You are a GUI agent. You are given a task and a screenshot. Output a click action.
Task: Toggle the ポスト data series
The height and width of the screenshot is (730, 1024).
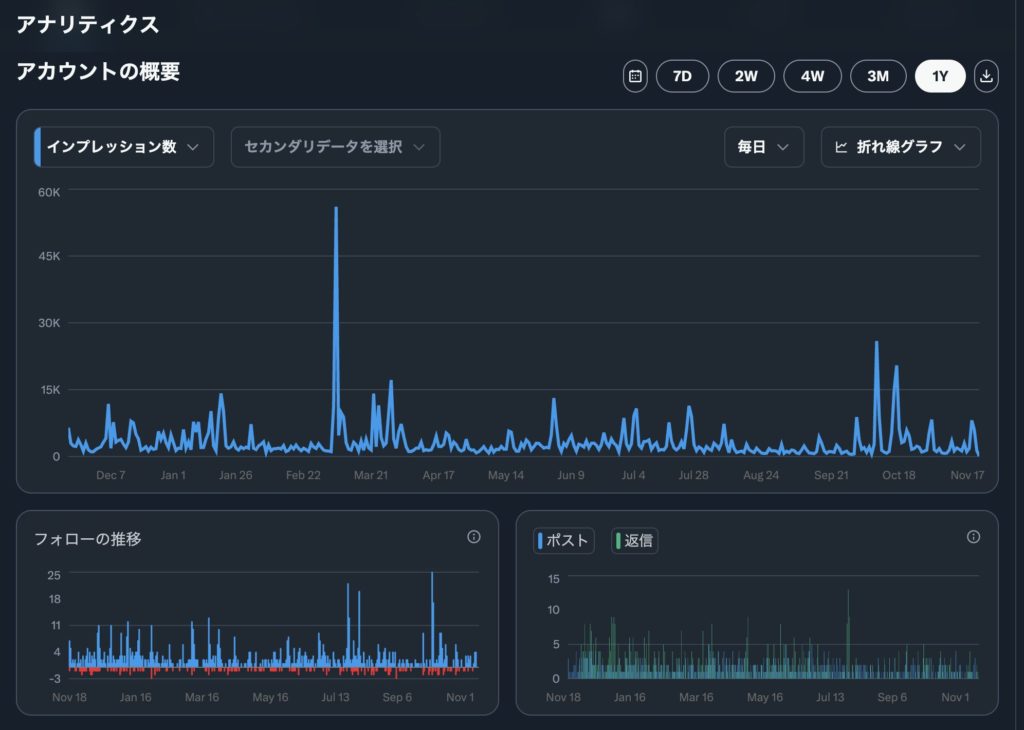click(x=563, y=539)
